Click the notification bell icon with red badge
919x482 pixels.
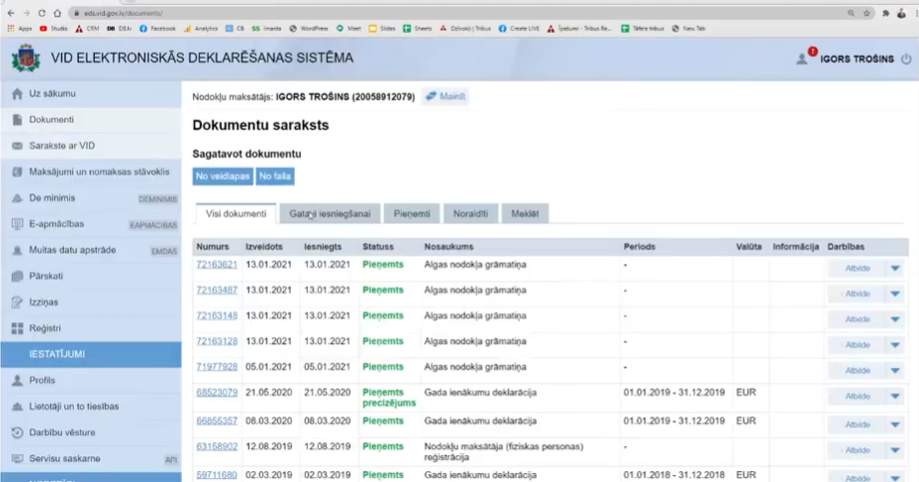(803, 58)
